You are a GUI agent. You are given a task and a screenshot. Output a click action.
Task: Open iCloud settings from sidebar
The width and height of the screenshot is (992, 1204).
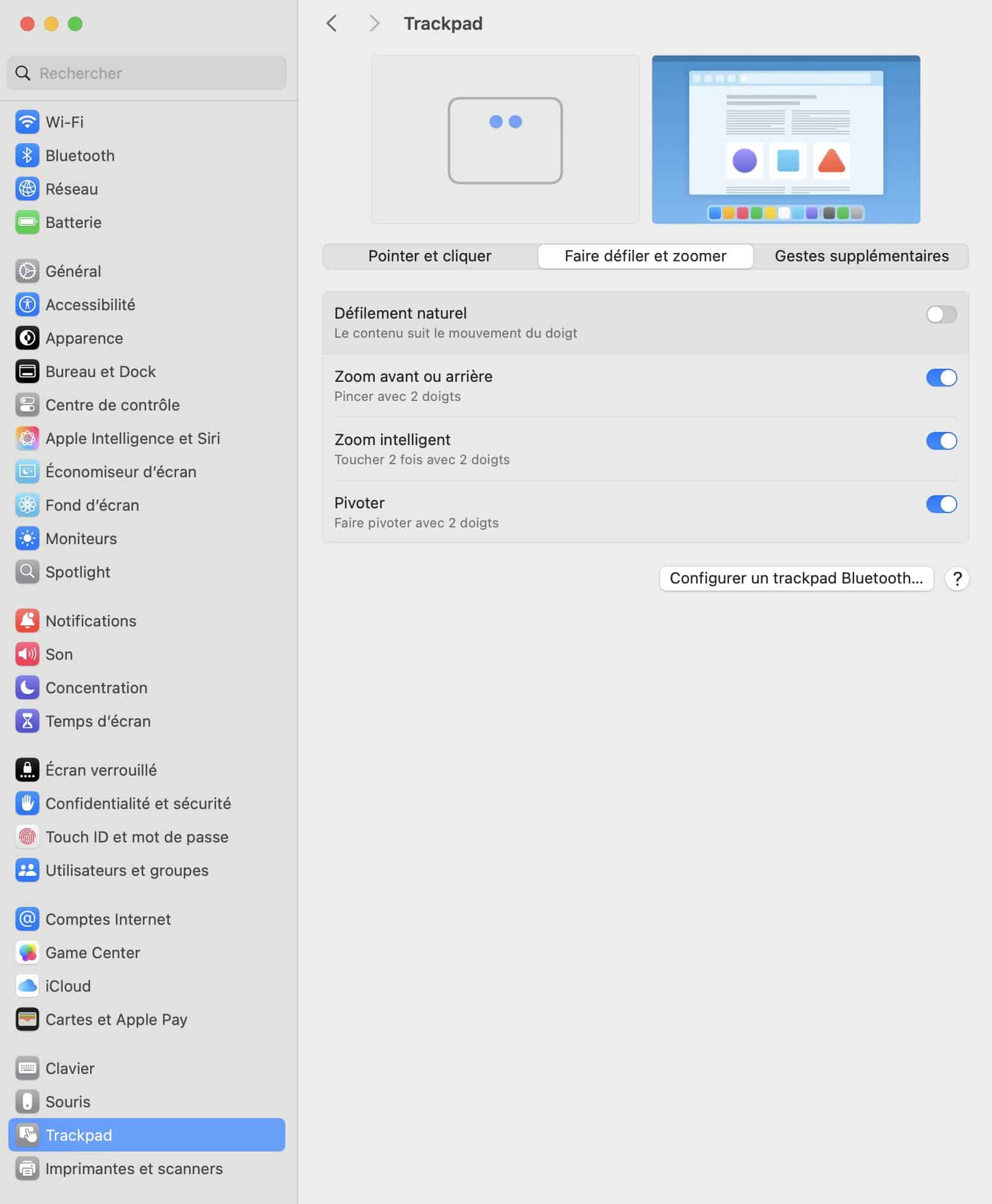(x=68, y=986)
